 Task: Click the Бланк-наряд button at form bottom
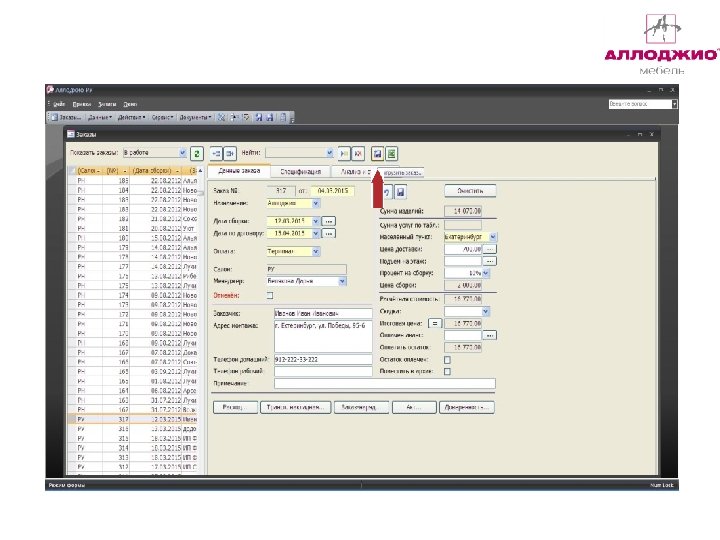[x=362, y=407]
